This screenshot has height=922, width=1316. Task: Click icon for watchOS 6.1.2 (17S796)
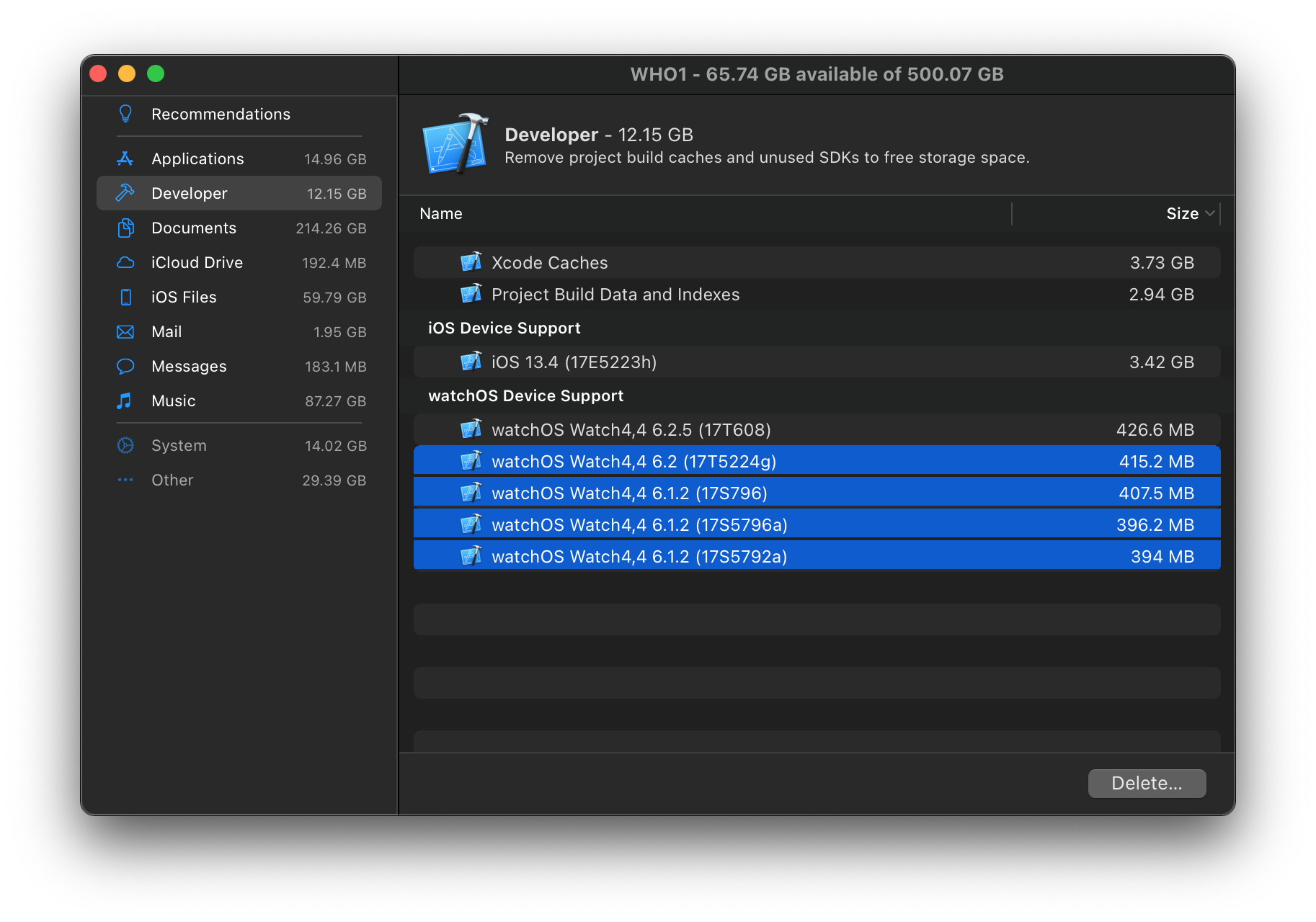click(471, 493)
